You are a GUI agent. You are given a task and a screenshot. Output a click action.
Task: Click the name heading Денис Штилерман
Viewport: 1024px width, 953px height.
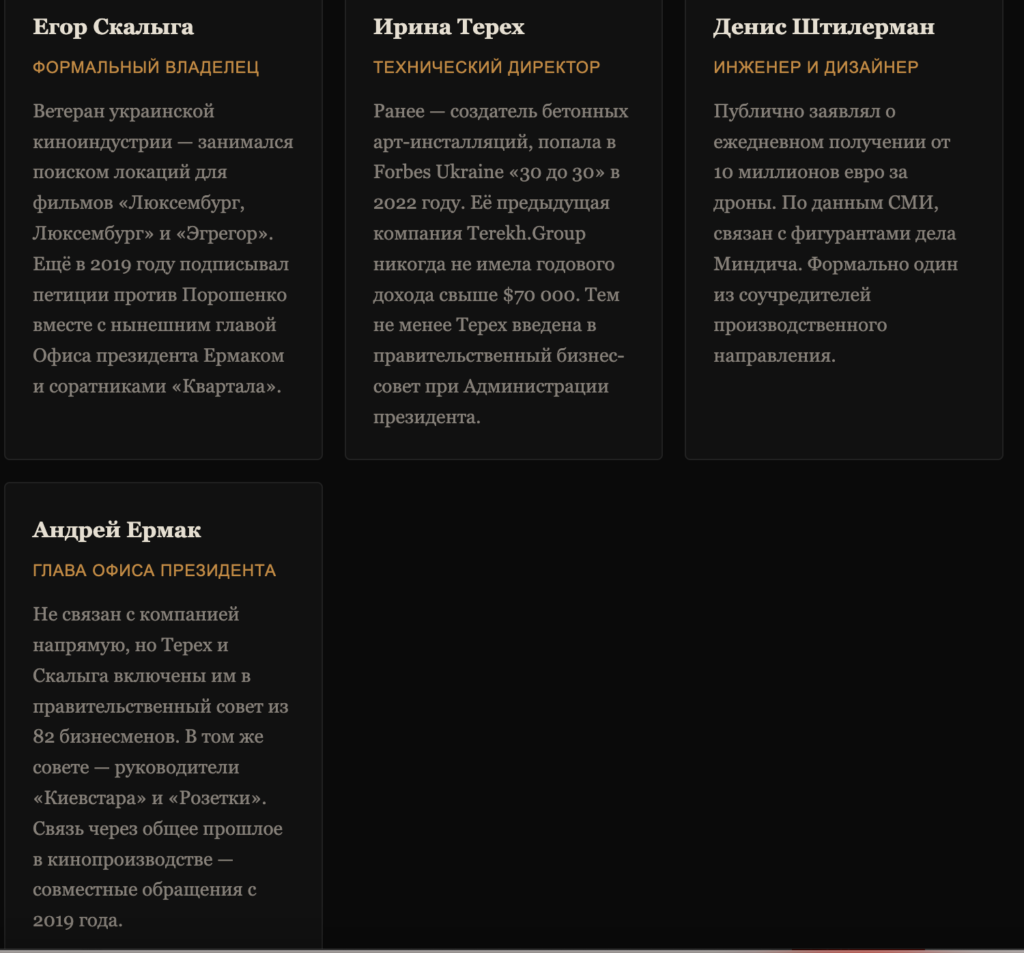pyautogui.click(x=823, y=27)
